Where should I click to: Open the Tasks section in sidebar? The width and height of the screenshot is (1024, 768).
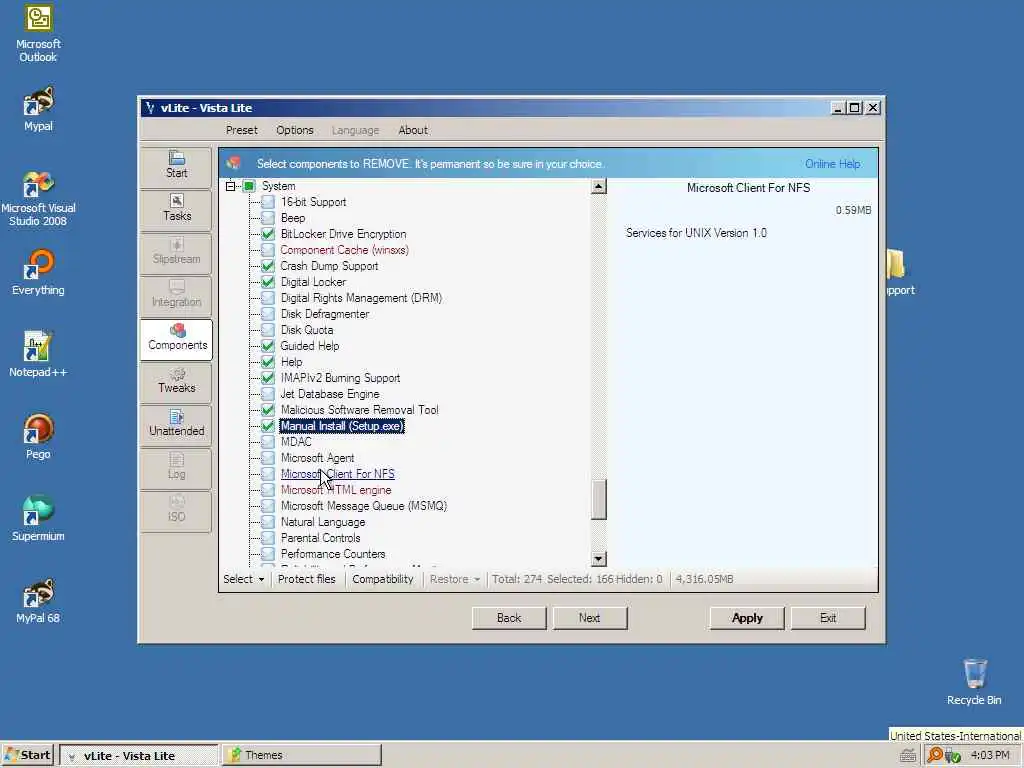[176, 208]
